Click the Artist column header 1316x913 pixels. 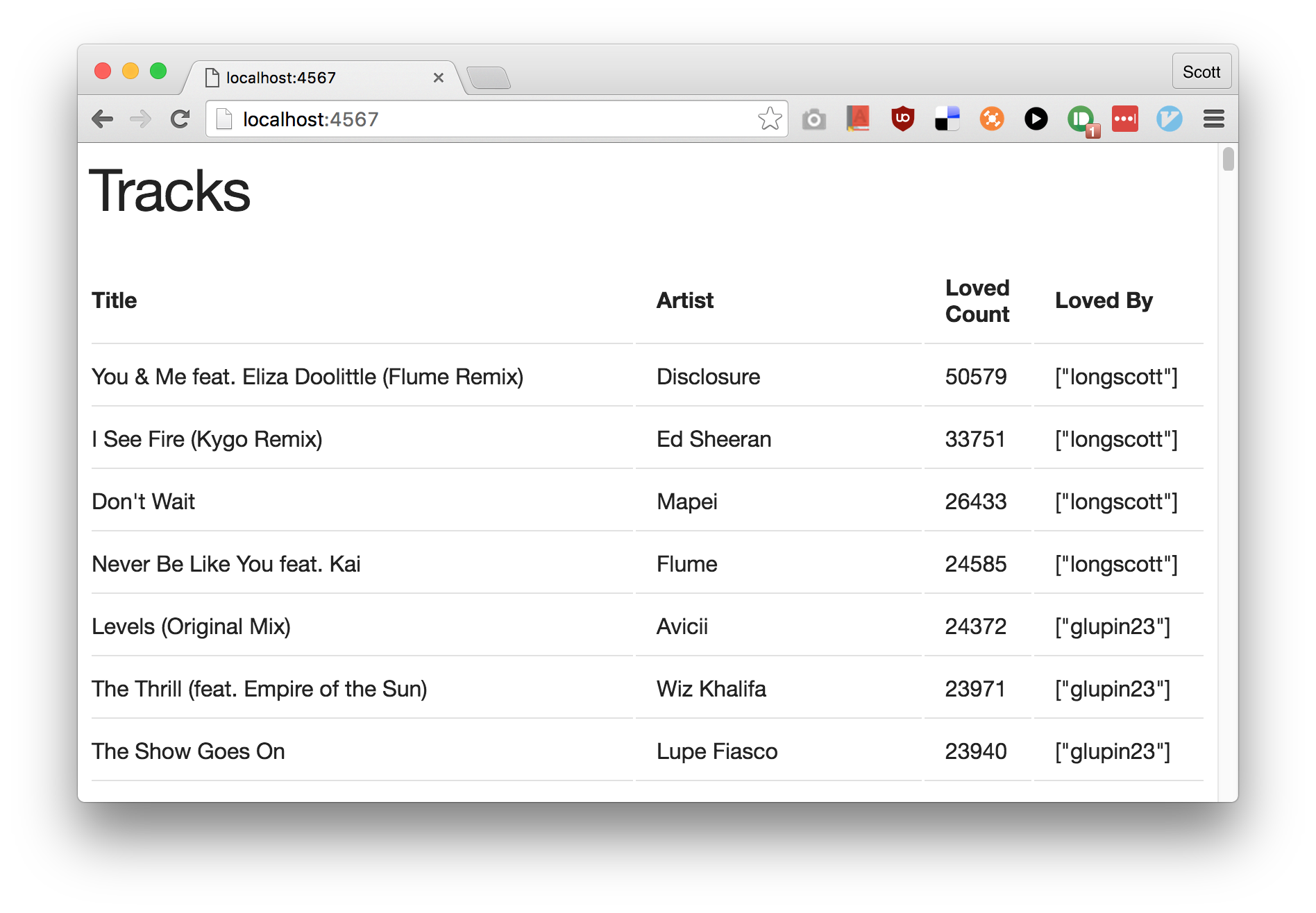tap(685, 300)
